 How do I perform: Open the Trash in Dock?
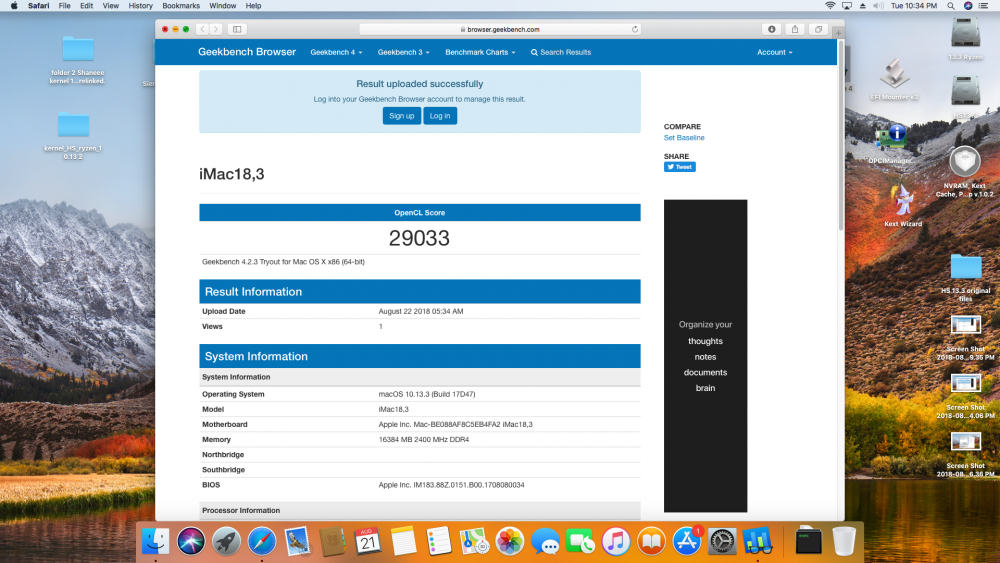coord(844,541)
